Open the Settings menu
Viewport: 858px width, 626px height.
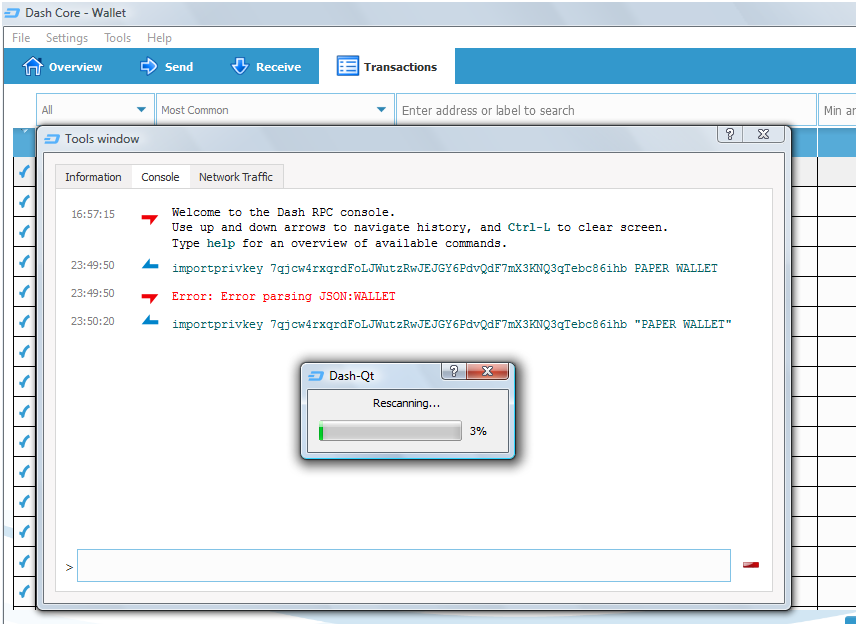[x=67, y=38]
